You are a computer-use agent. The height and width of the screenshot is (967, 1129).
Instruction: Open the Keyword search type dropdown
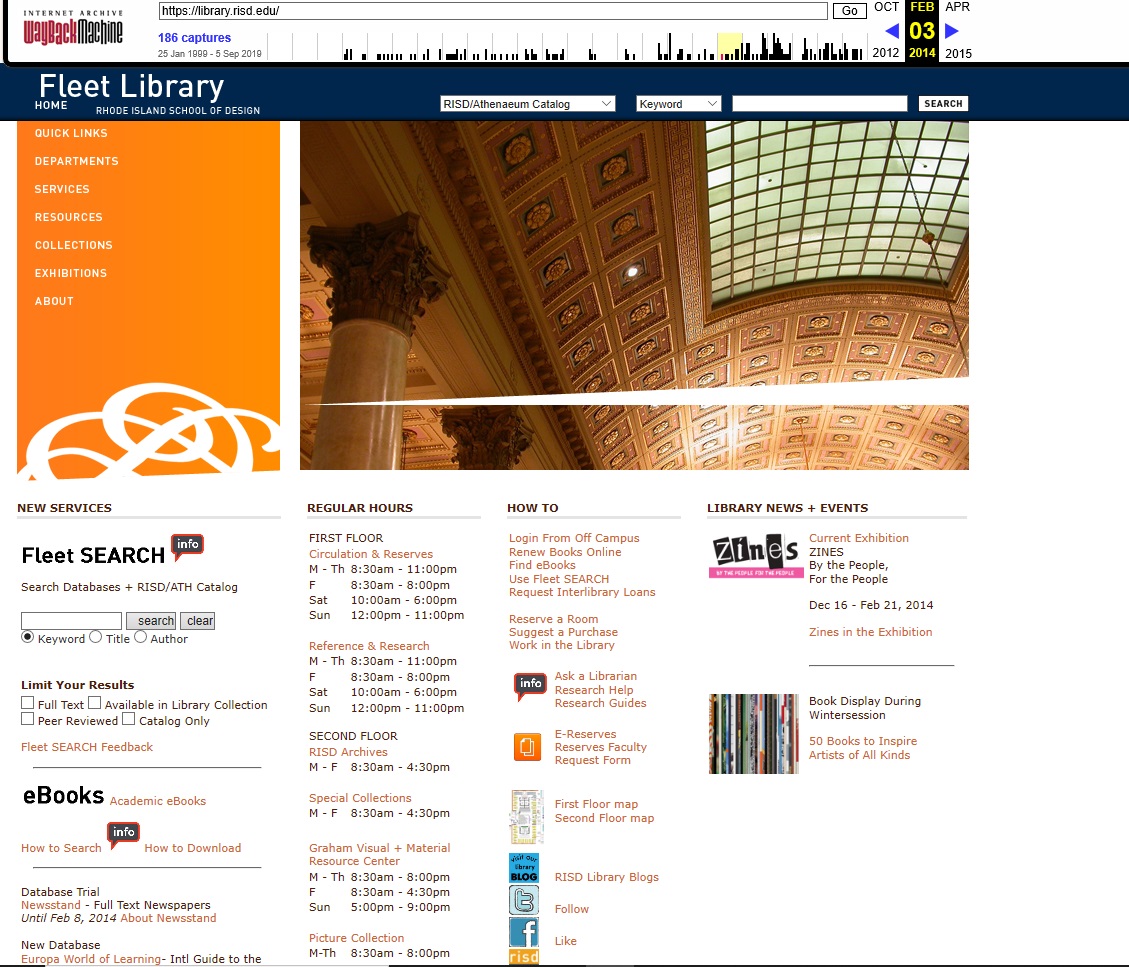[678, 104]
